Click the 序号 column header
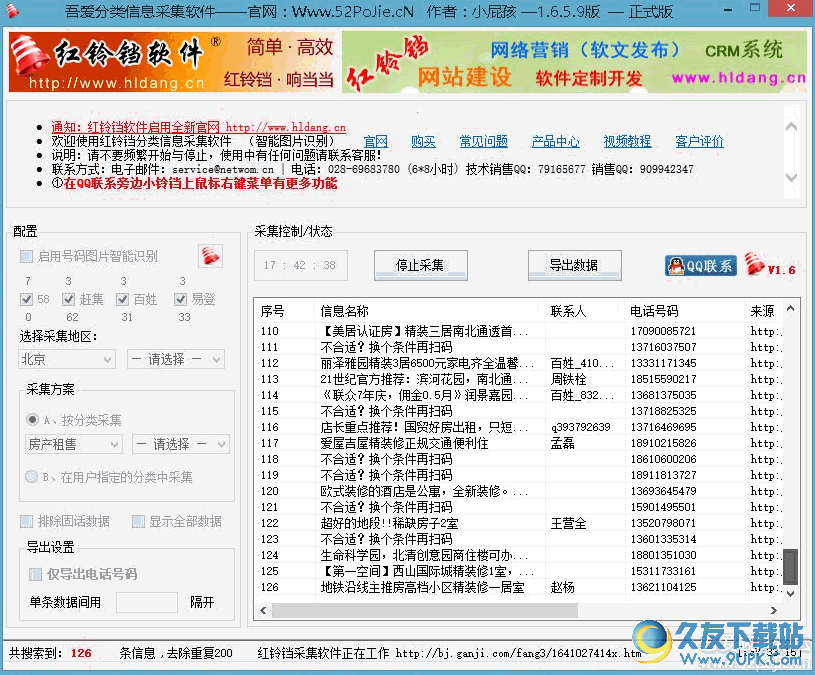815x675 pixels. pos(285,311)
